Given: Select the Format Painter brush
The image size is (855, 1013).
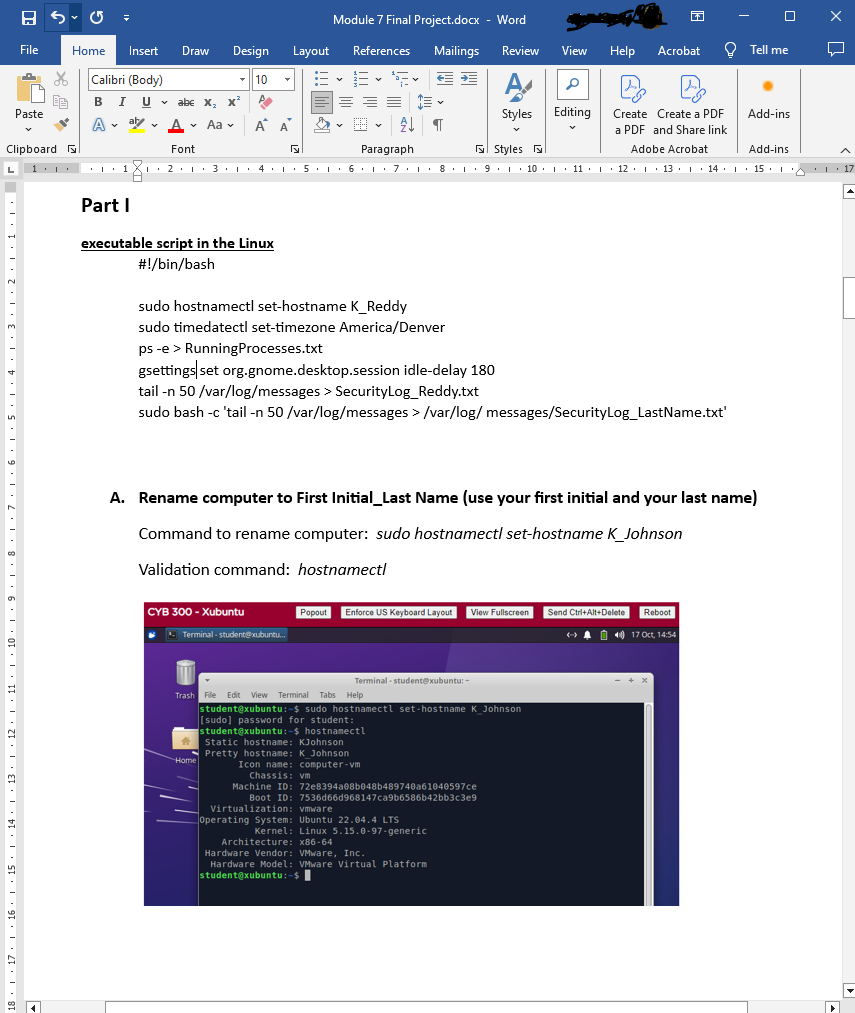Looking at the screenshot, I should 61,125.
